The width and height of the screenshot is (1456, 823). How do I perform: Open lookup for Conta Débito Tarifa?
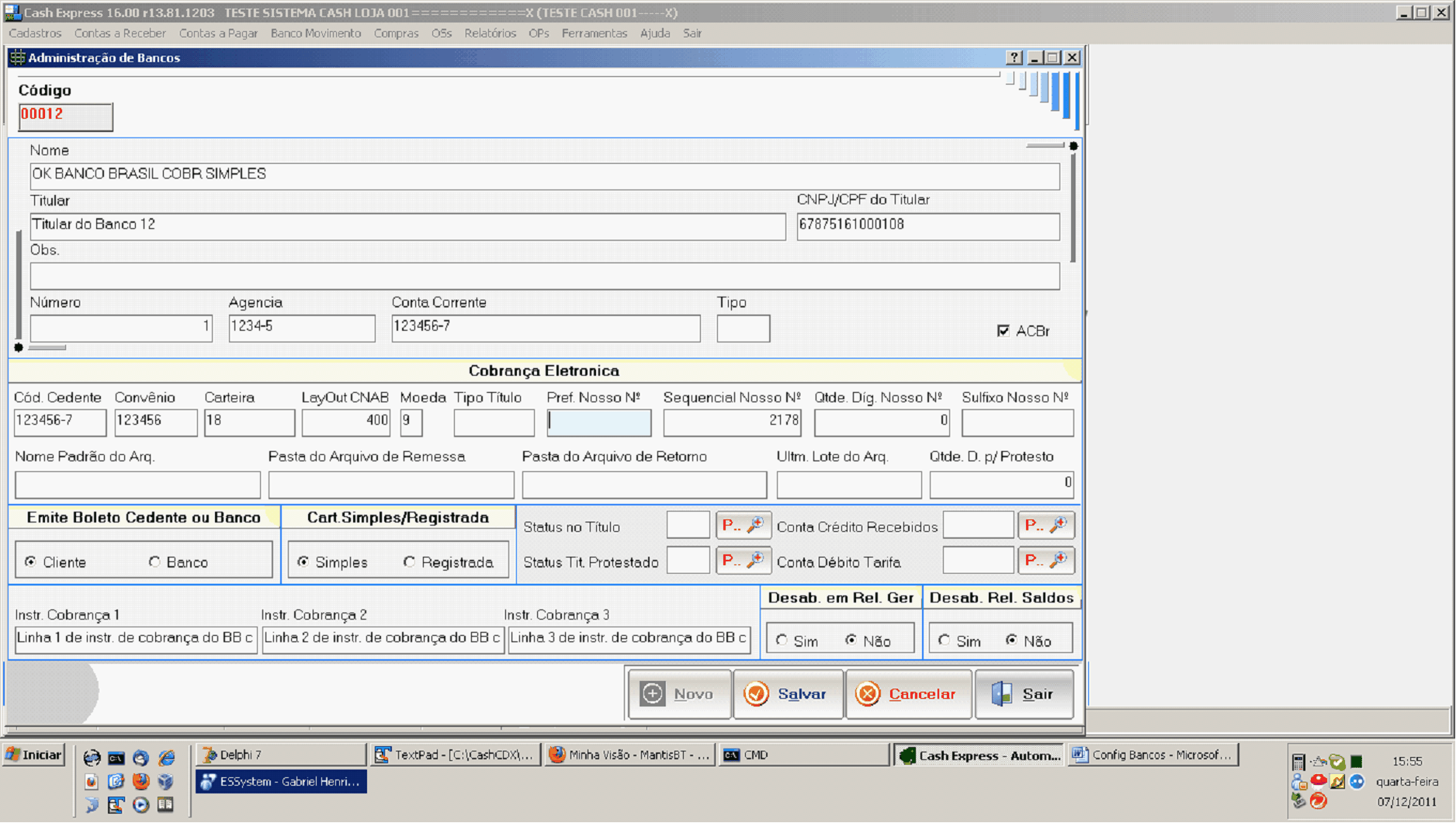[1045, 561]
